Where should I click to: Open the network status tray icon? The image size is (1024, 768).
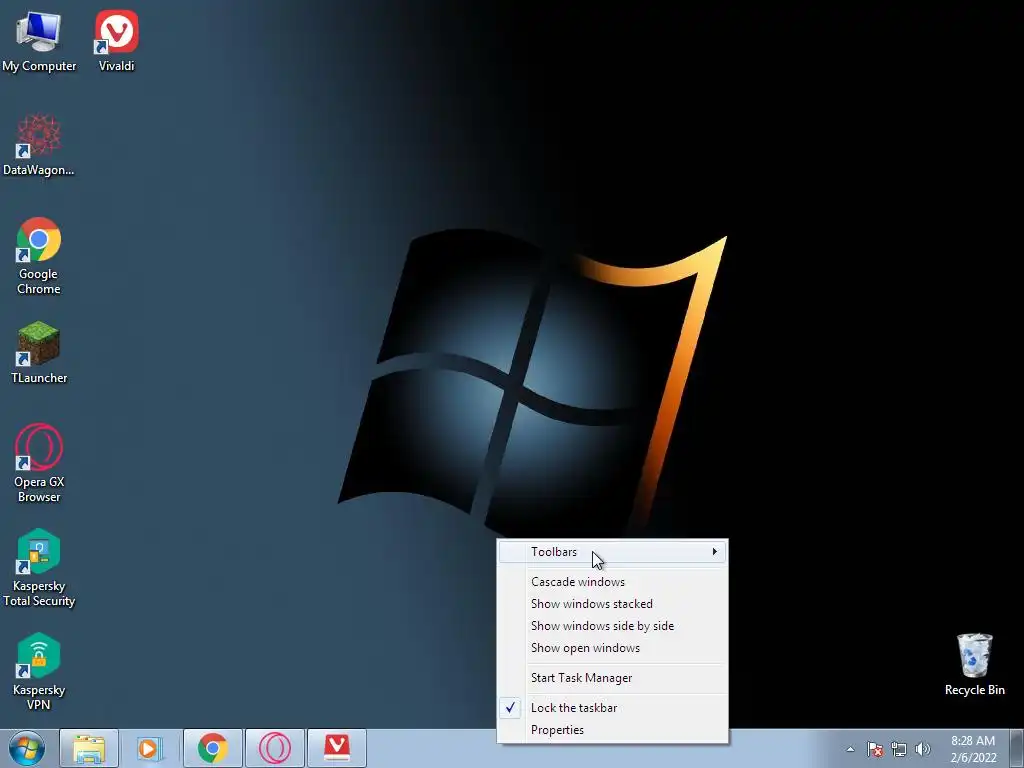click(899, 749)
